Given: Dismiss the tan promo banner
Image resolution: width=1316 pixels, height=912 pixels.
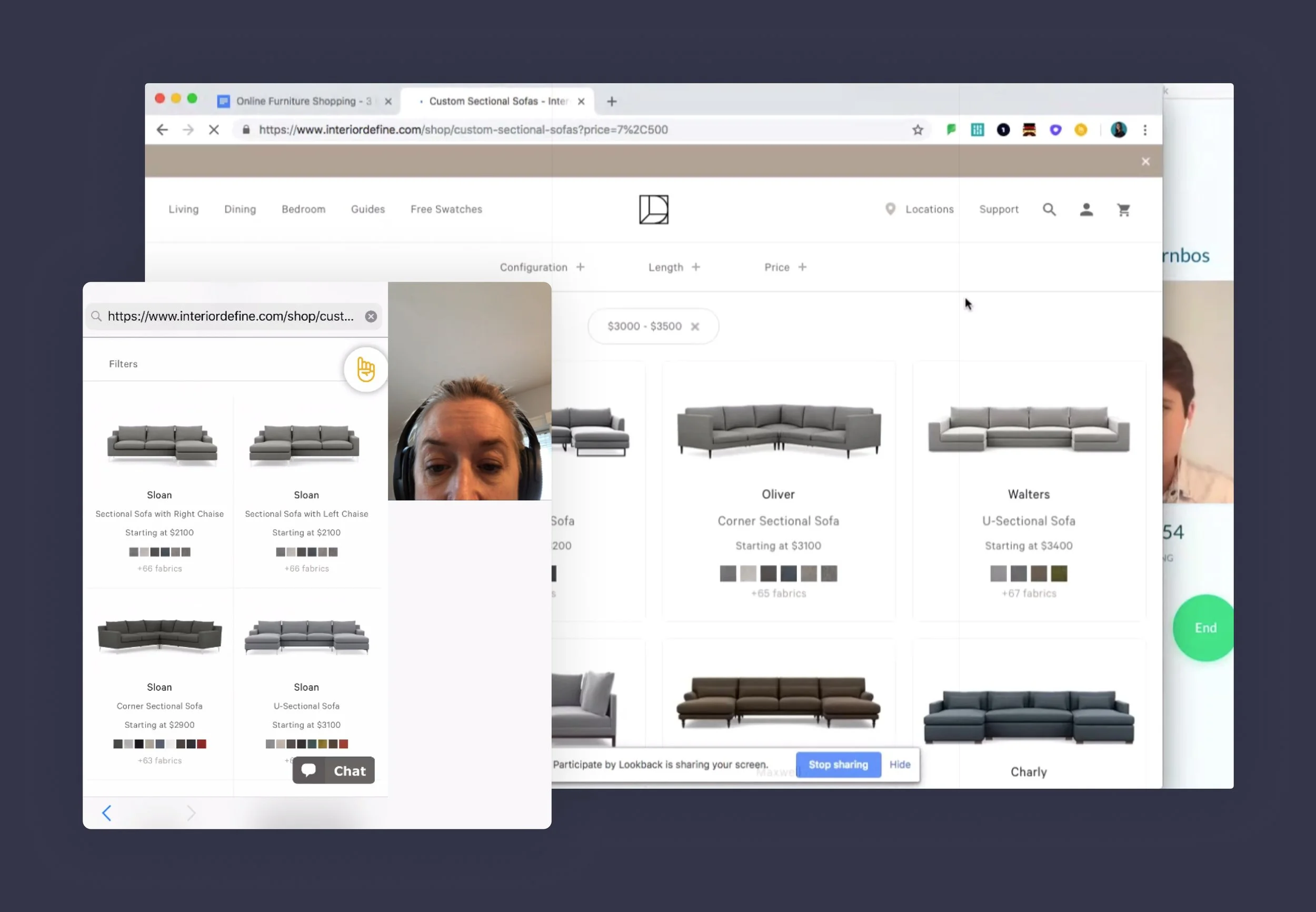Looking at the screenshot, I should coord(1145,162).
